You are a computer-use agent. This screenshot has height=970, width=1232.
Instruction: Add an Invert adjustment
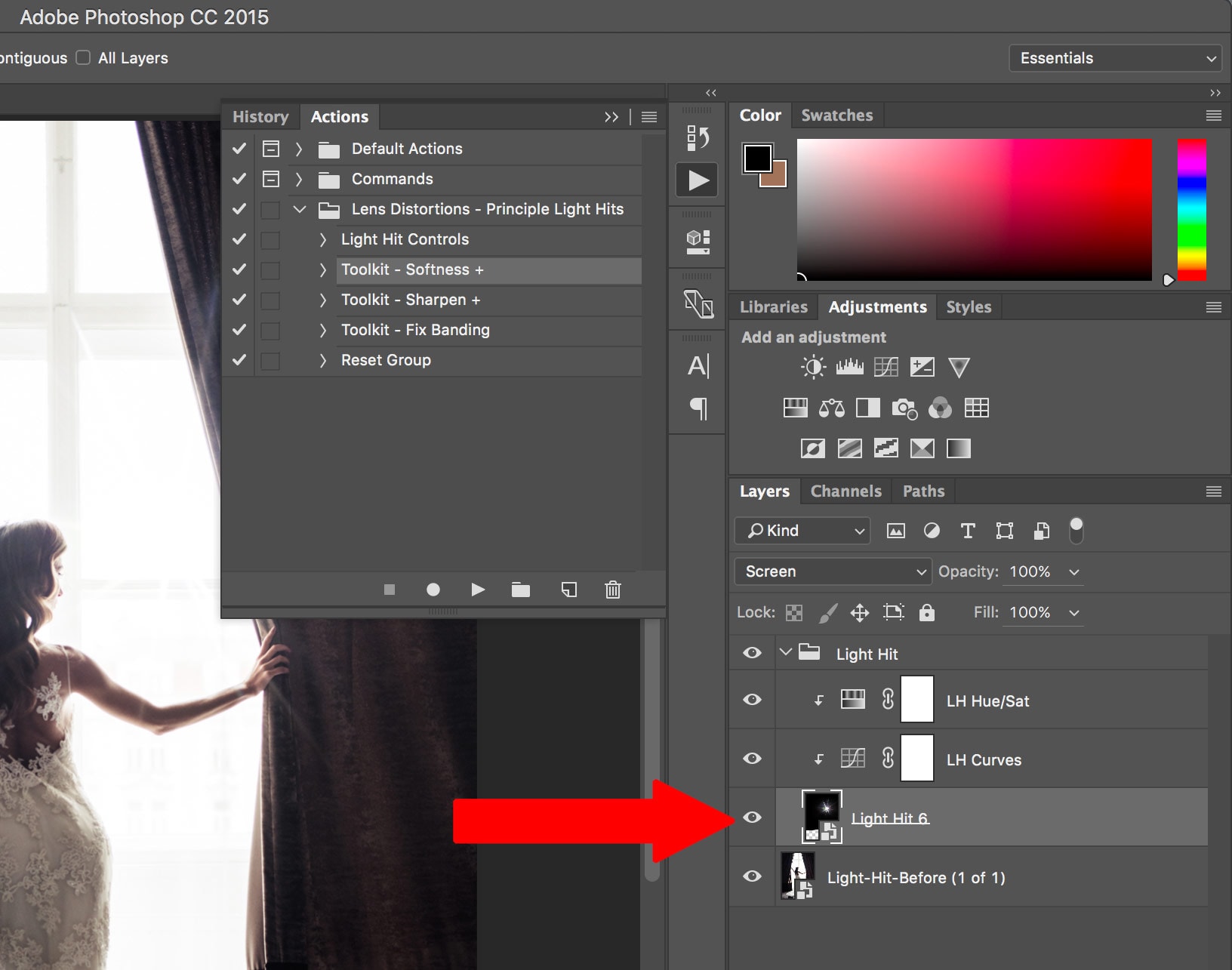(813, 449)
